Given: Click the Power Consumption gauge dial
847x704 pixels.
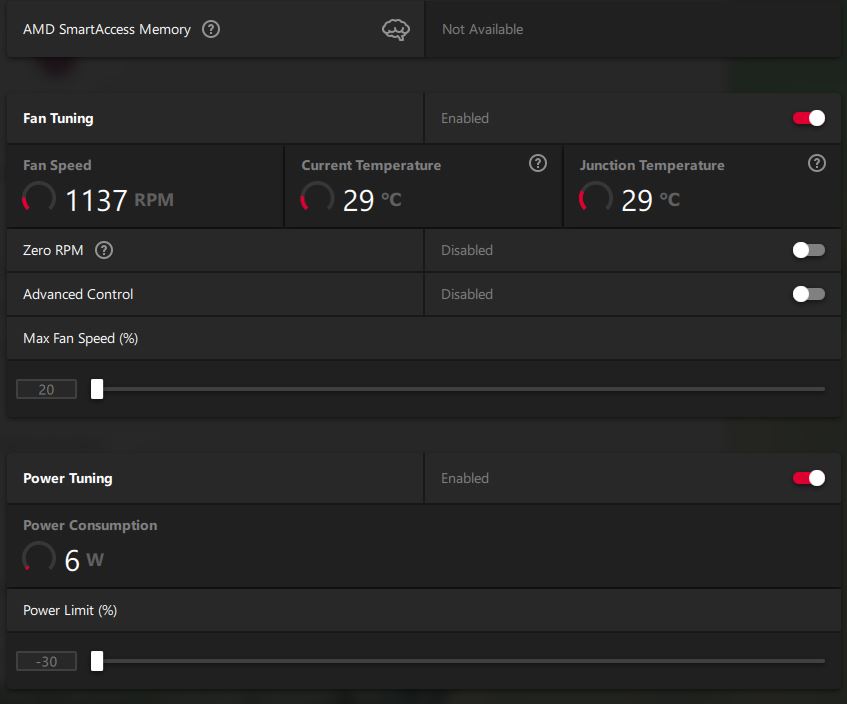Looking at the screenshot, I should pyautogui.click(x=39, y=557).
